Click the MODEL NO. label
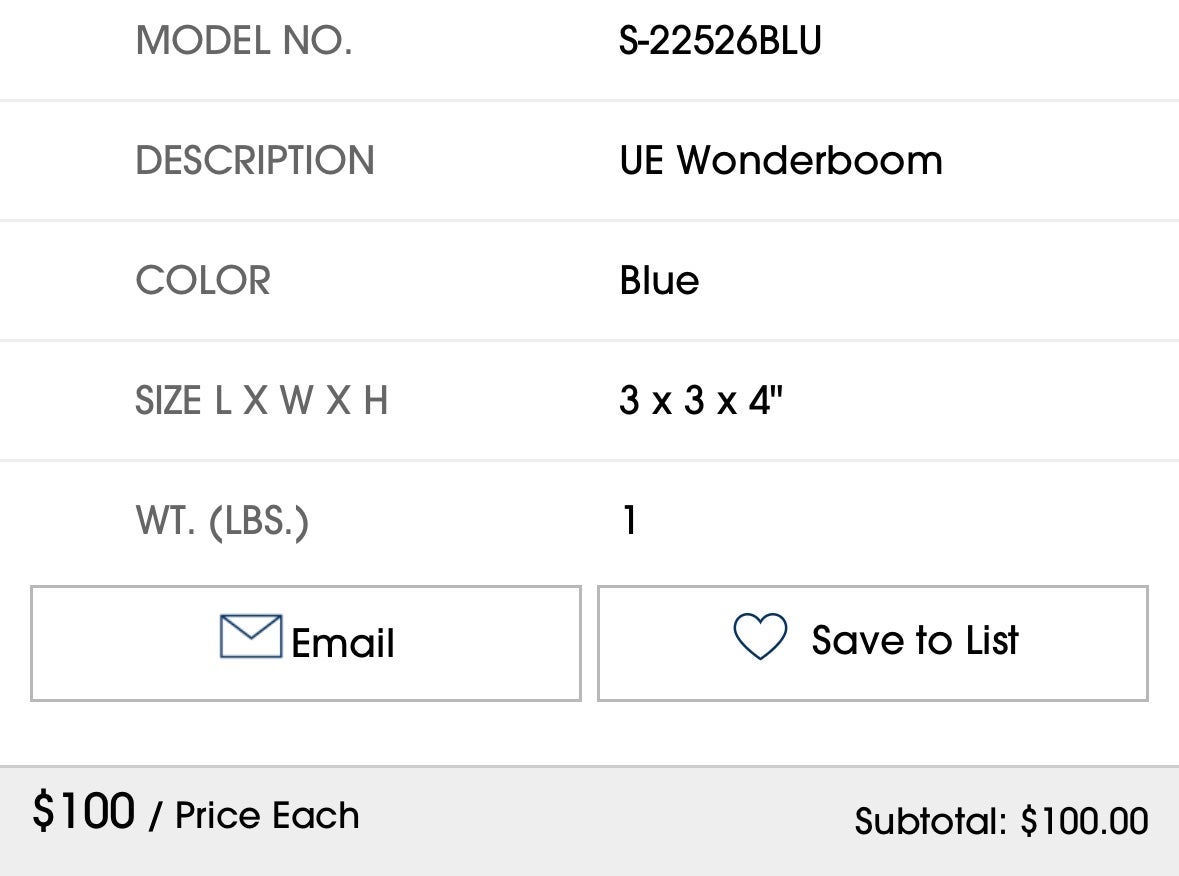Viewport: 1179px width, 876px height. tap(244, 41)
